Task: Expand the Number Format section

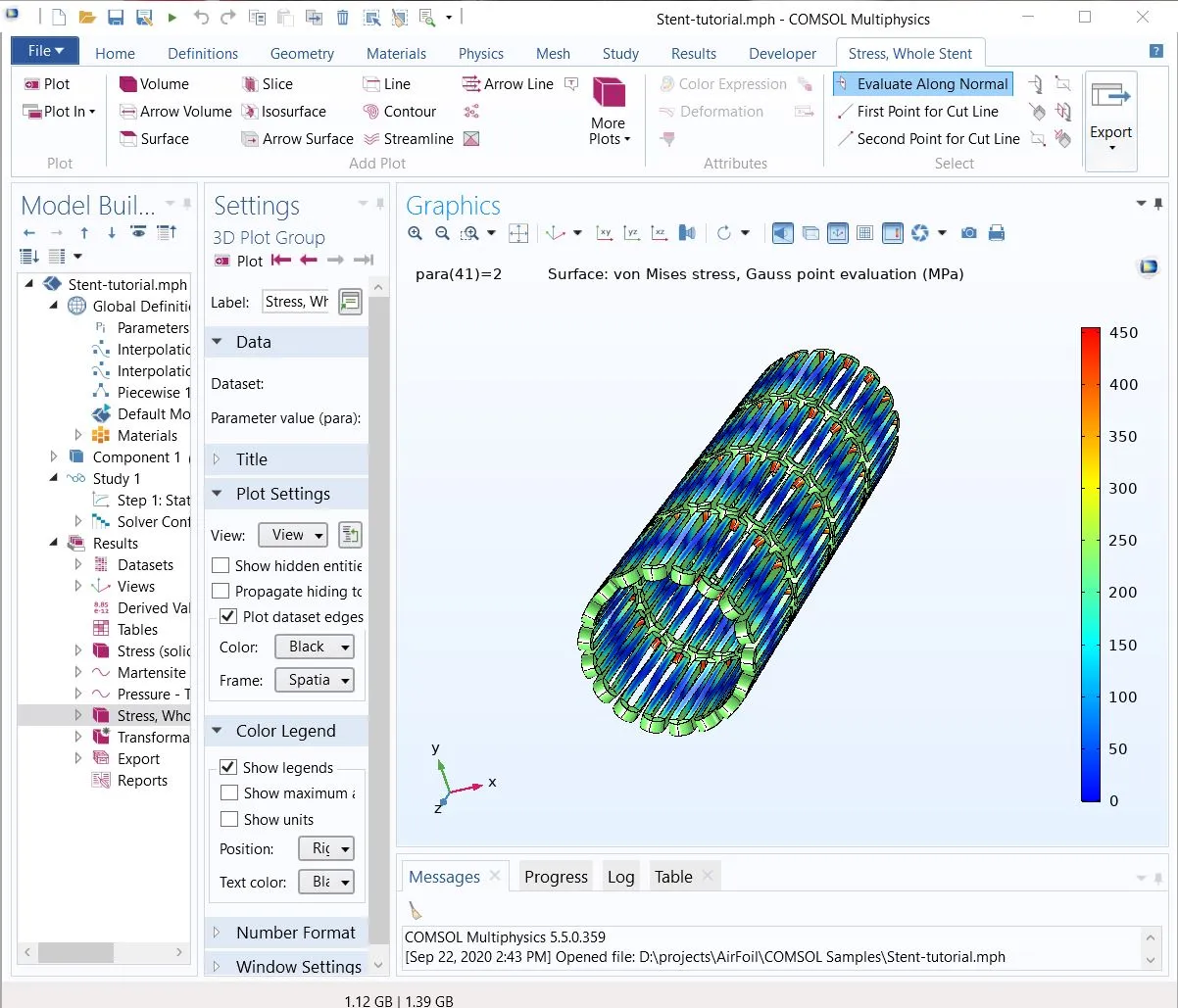Action: [295, 933]
